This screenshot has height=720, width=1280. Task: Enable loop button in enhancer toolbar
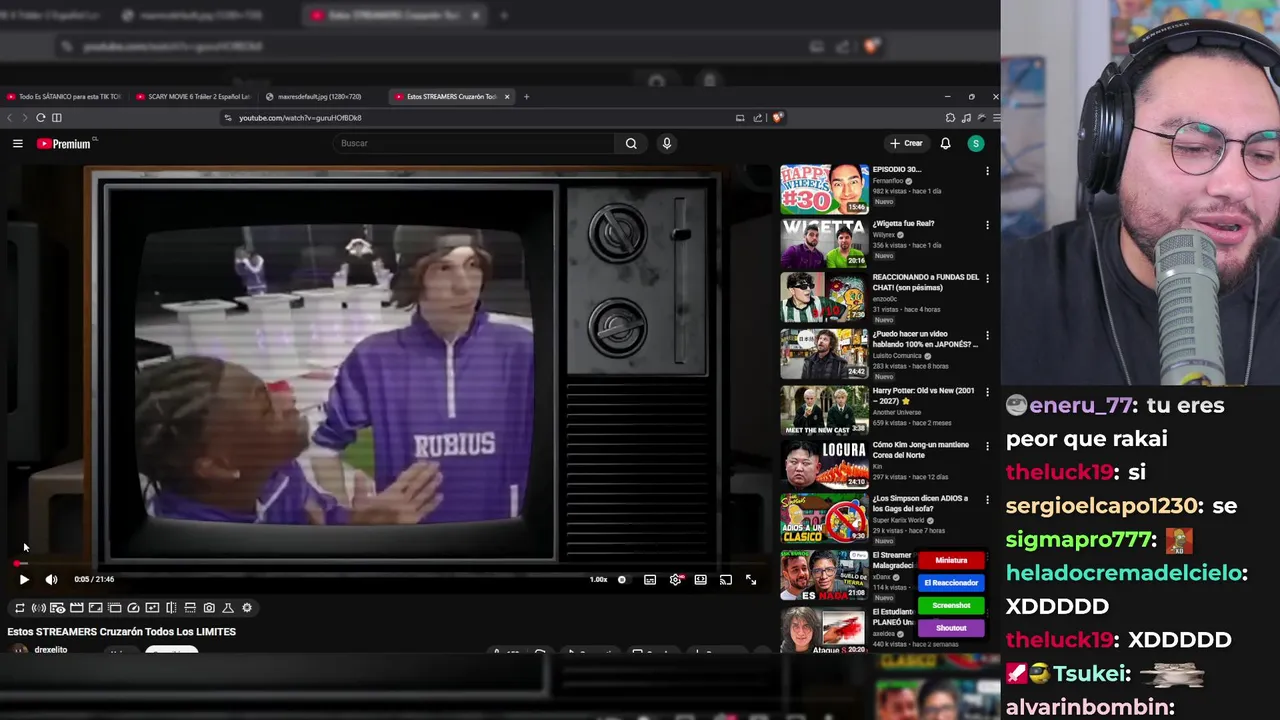click(19, 607)
